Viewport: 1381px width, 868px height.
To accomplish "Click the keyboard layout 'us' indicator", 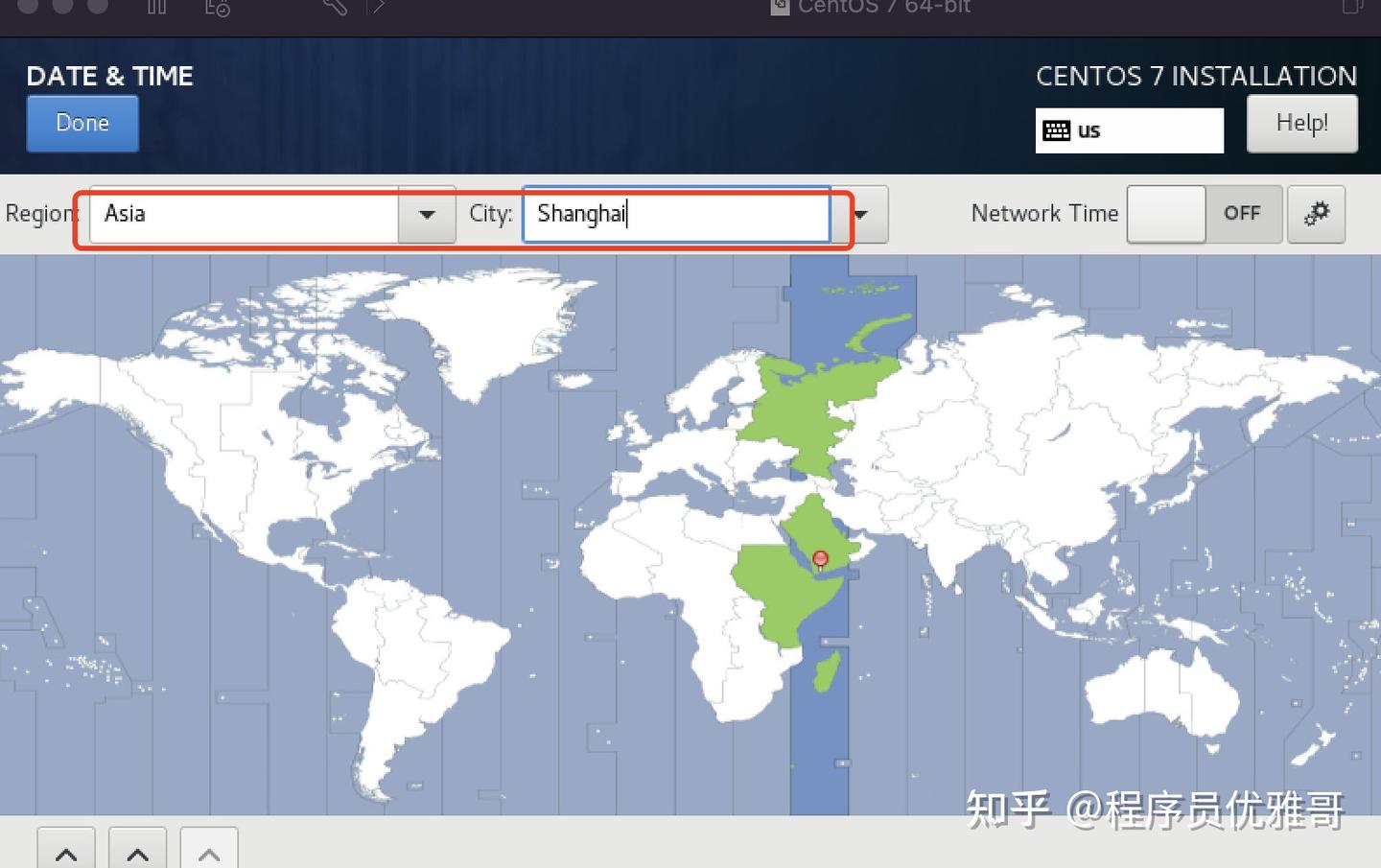I will click(x=1129, y=130).
